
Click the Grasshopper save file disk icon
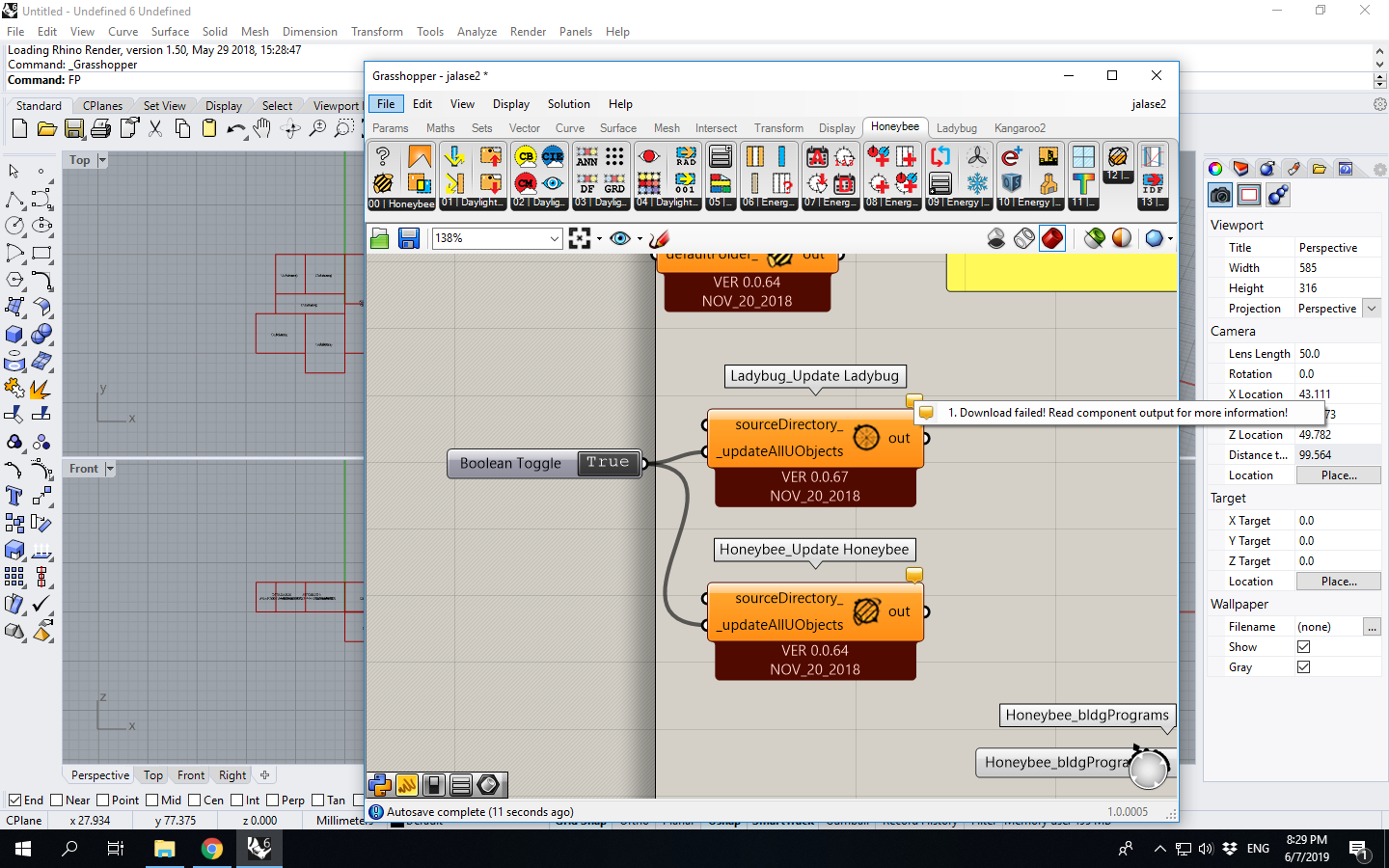coord(409,238)
